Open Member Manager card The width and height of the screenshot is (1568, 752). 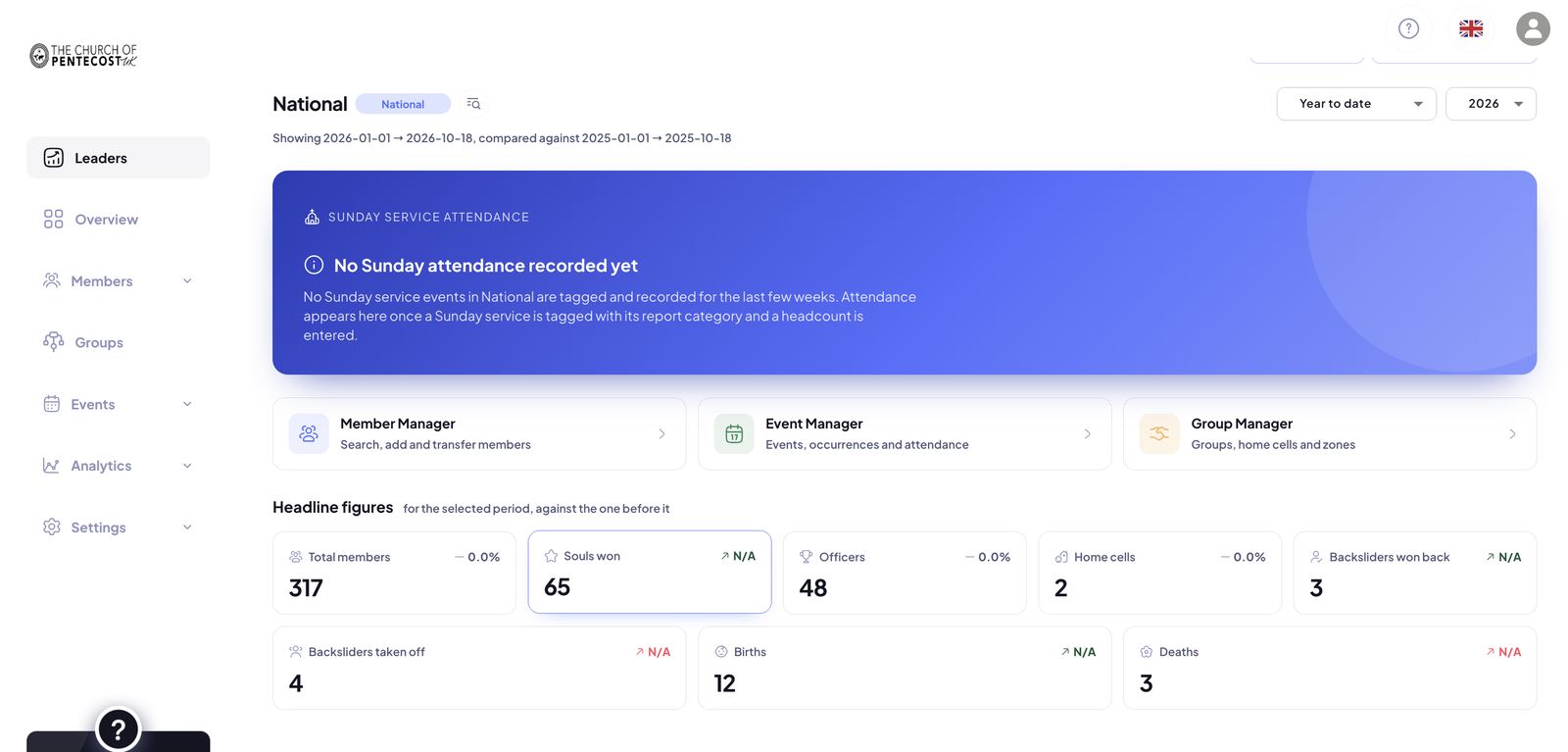click(479, 433)
